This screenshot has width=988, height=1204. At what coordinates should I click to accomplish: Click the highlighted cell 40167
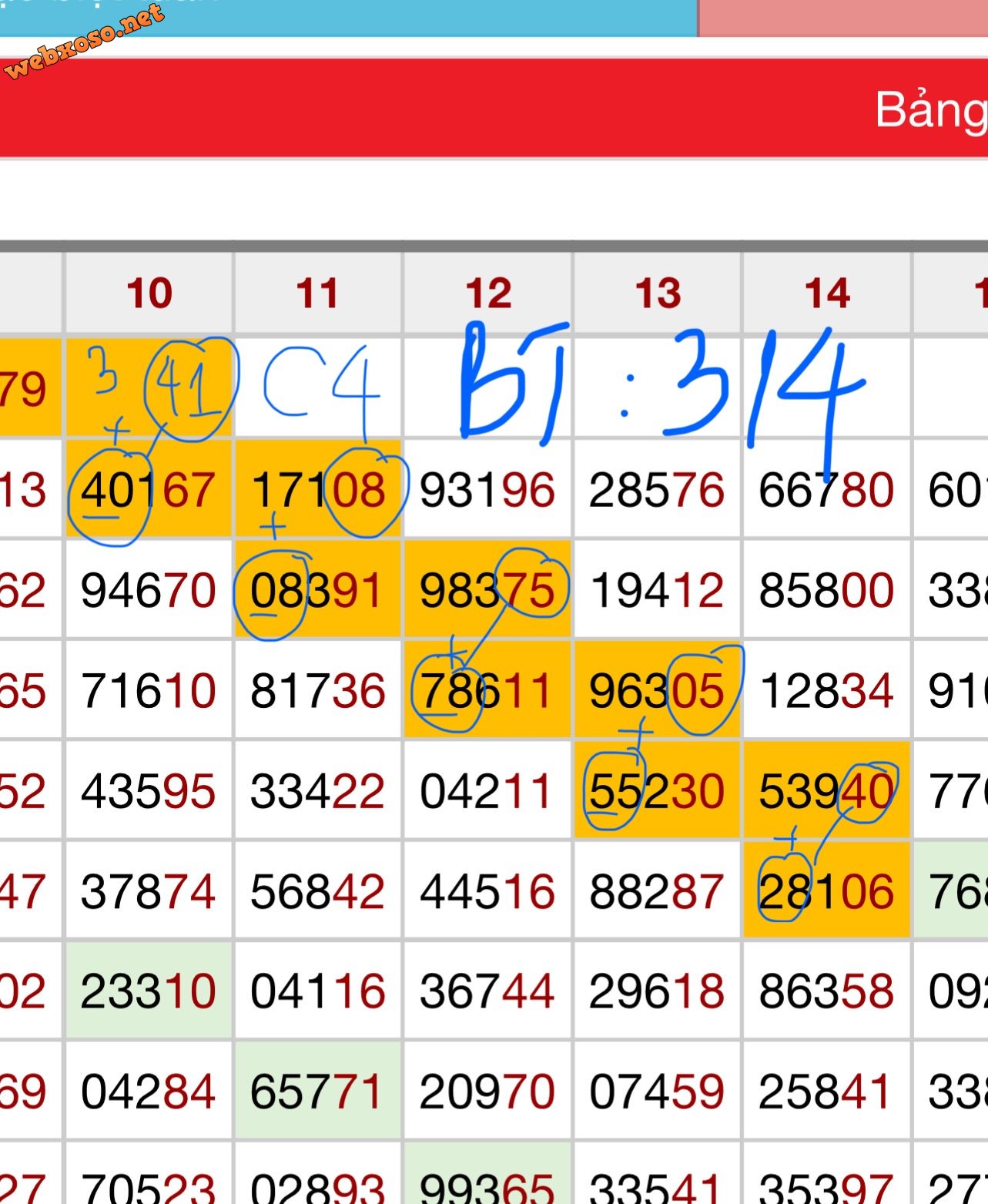click(149, 490)
